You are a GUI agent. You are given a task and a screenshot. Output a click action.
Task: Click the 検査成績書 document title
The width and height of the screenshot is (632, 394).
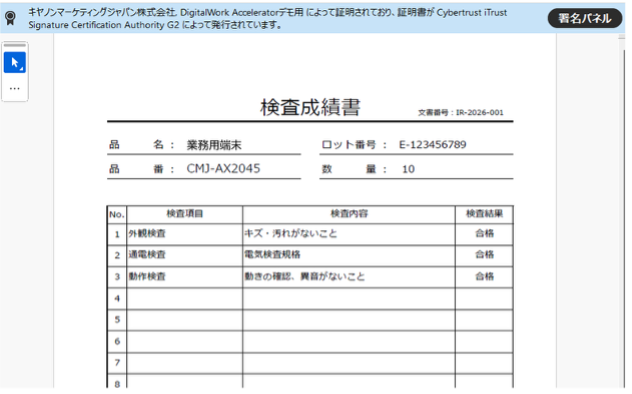click(x=310, y=107)
